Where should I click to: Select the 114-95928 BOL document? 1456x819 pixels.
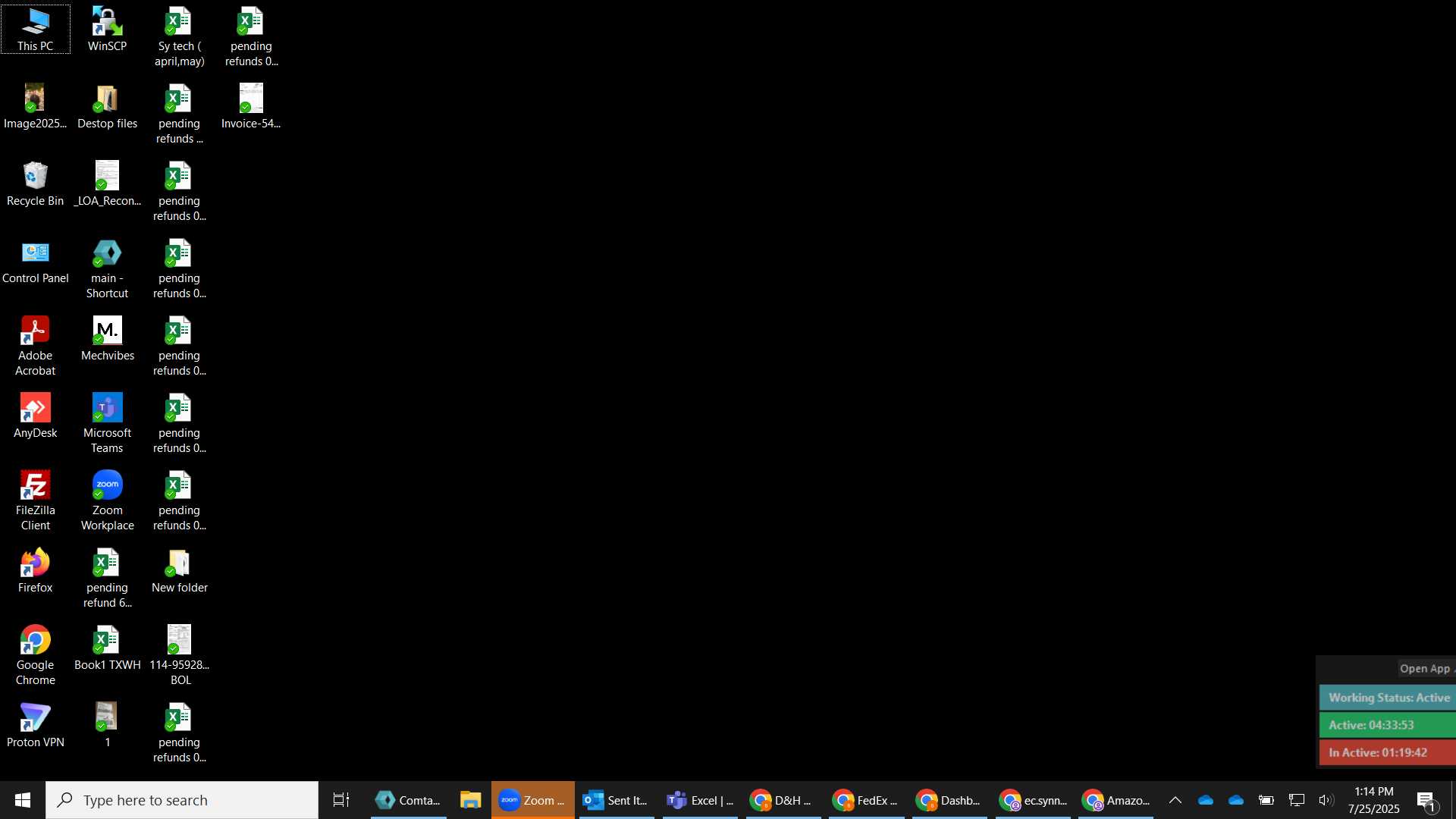pos(179,656)
